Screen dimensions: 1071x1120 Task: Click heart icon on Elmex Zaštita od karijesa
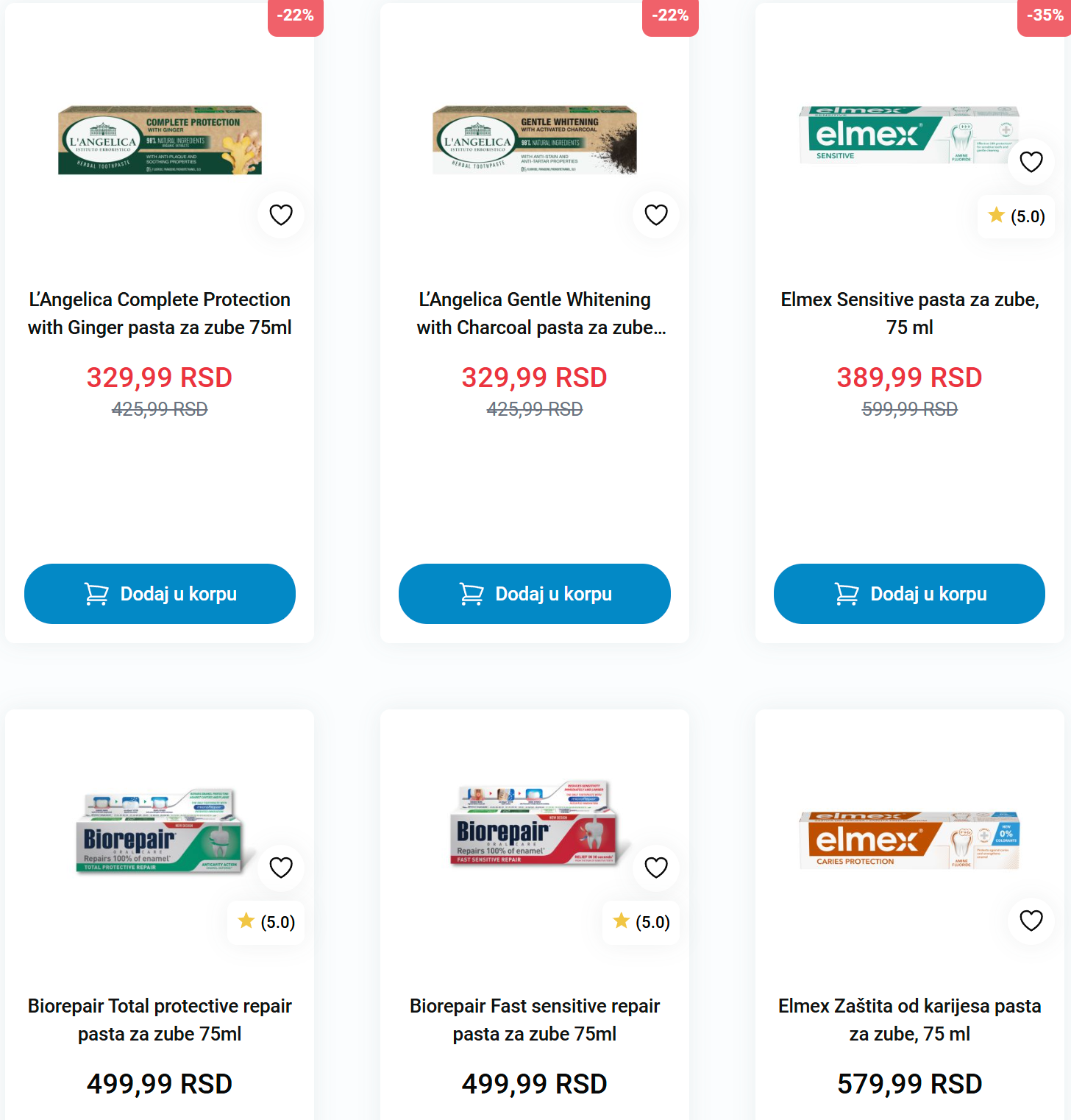click(x=1031, y=921)
